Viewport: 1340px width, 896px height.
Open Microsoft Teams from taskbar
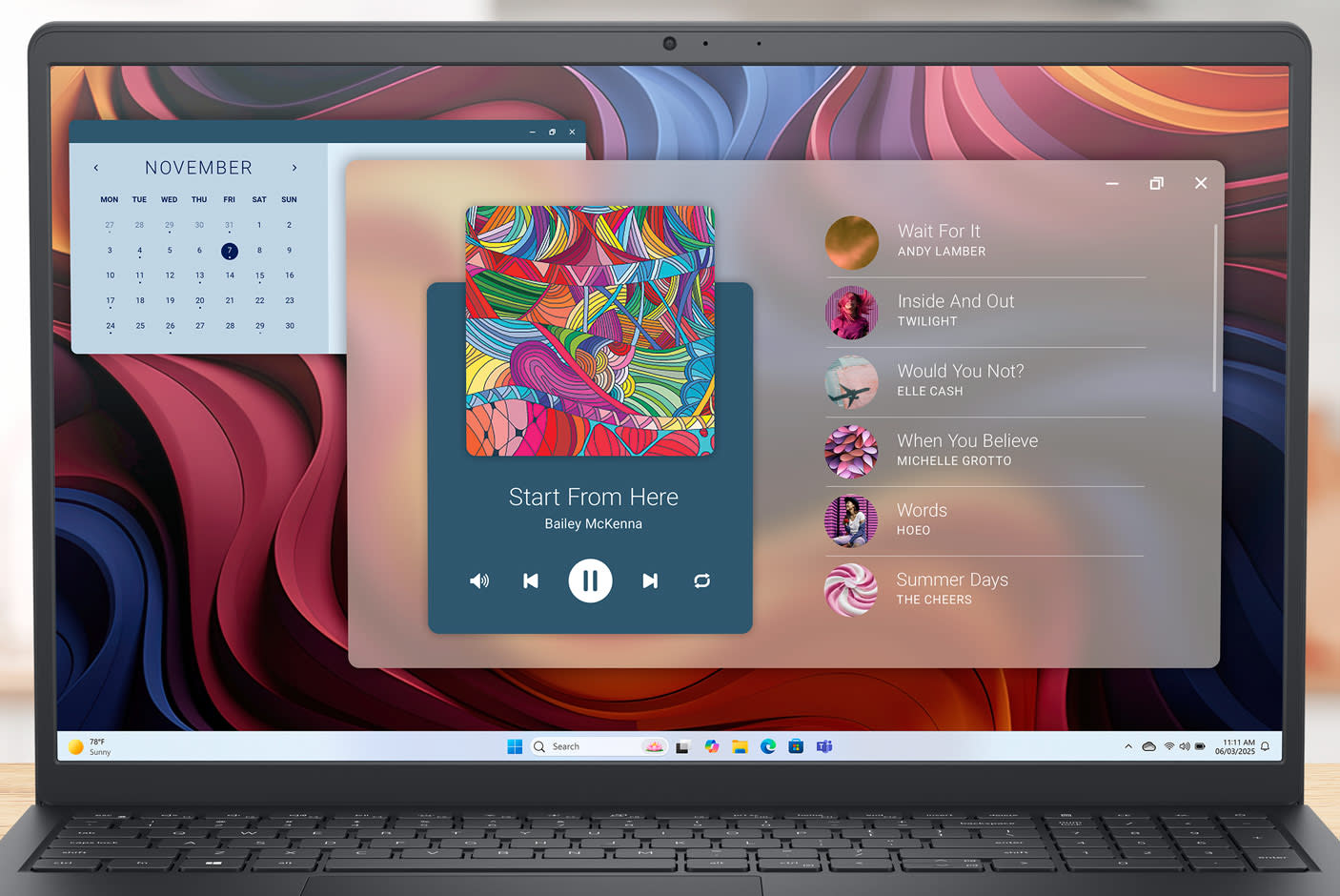coord(824,746)
